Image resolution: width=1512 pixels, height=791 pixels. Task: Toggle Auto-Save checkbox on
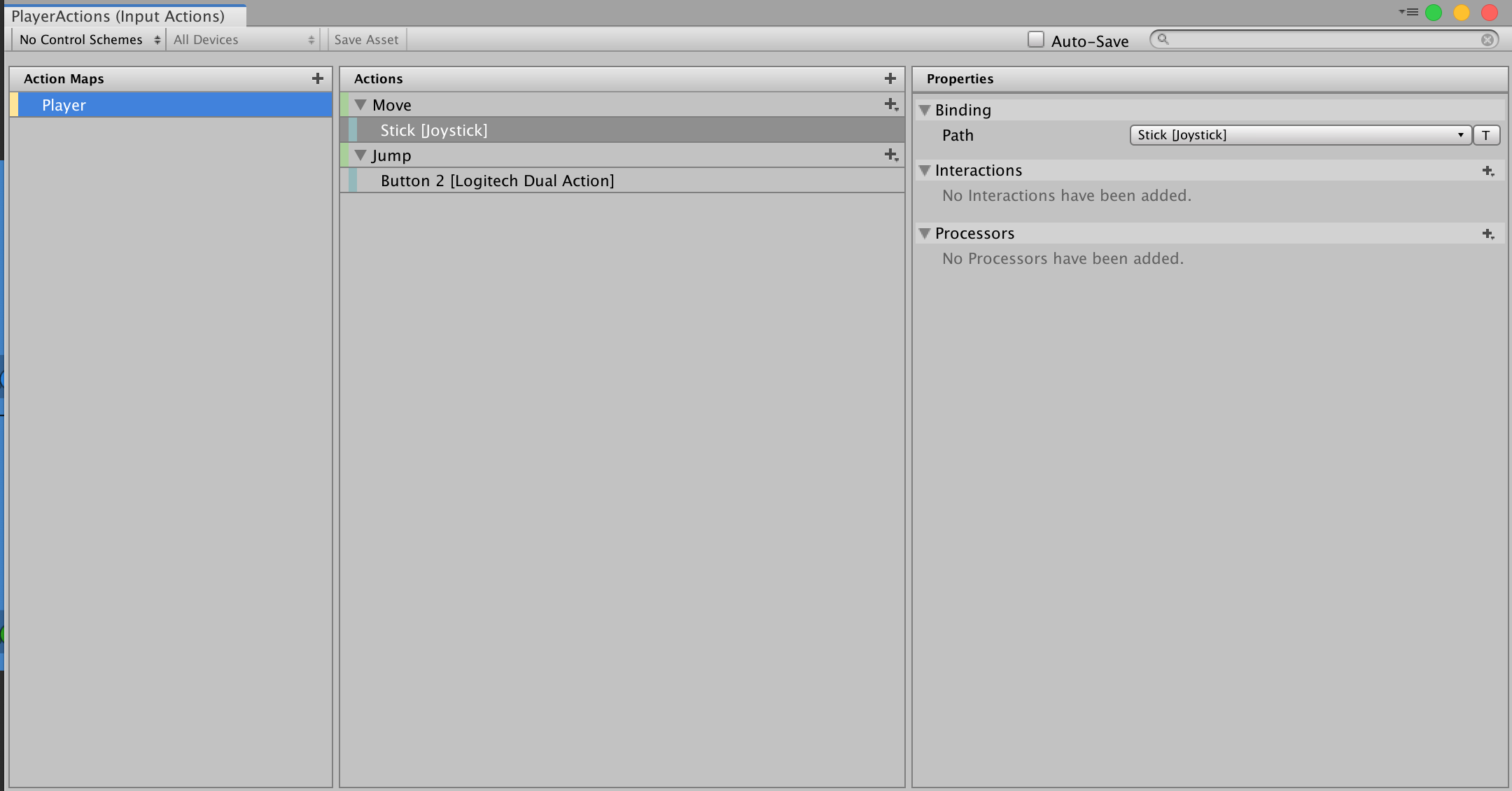click(x=1036, y=39)
